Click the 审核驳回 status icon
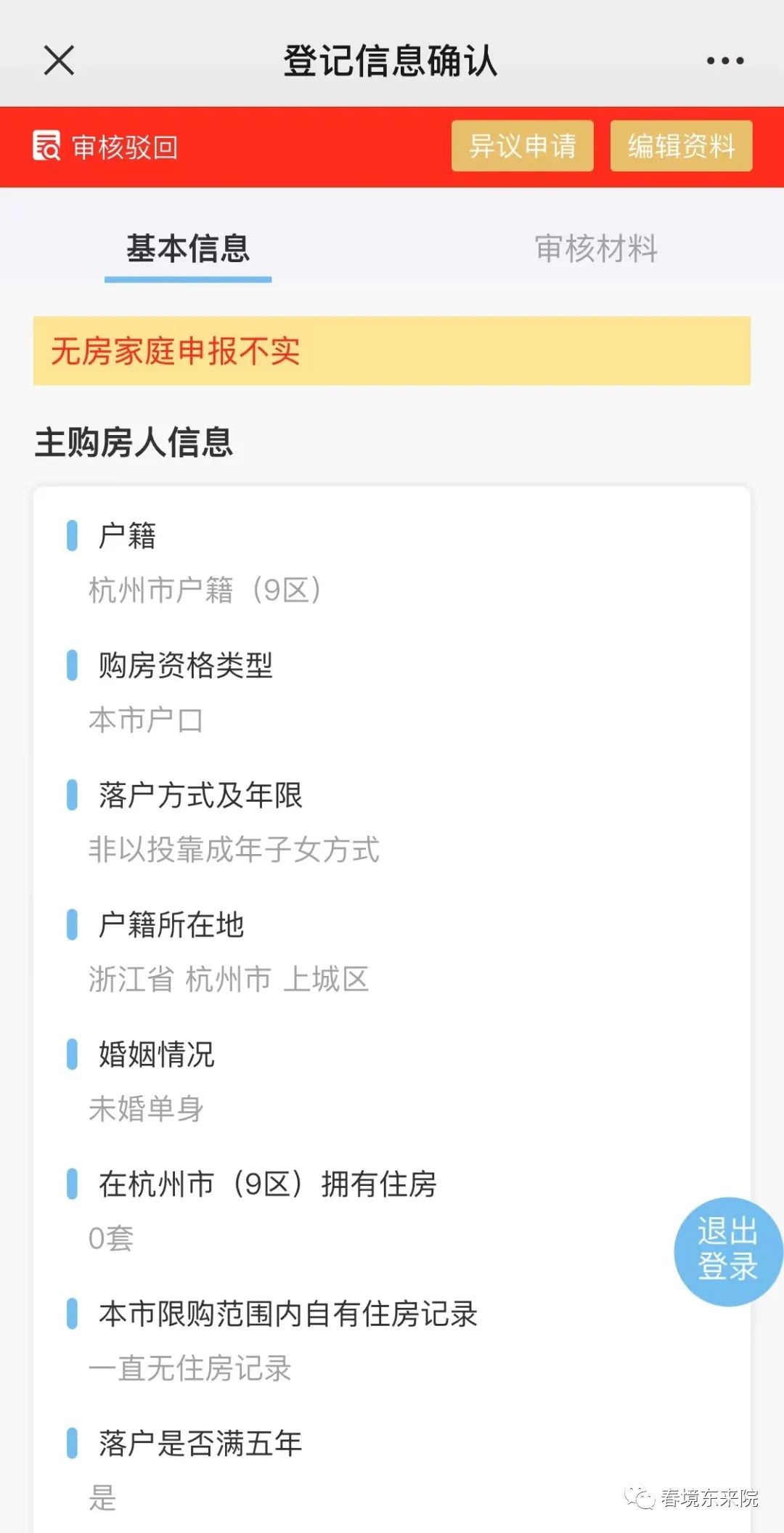Screen dimensions: 784x1533 (x=46, y=146)
